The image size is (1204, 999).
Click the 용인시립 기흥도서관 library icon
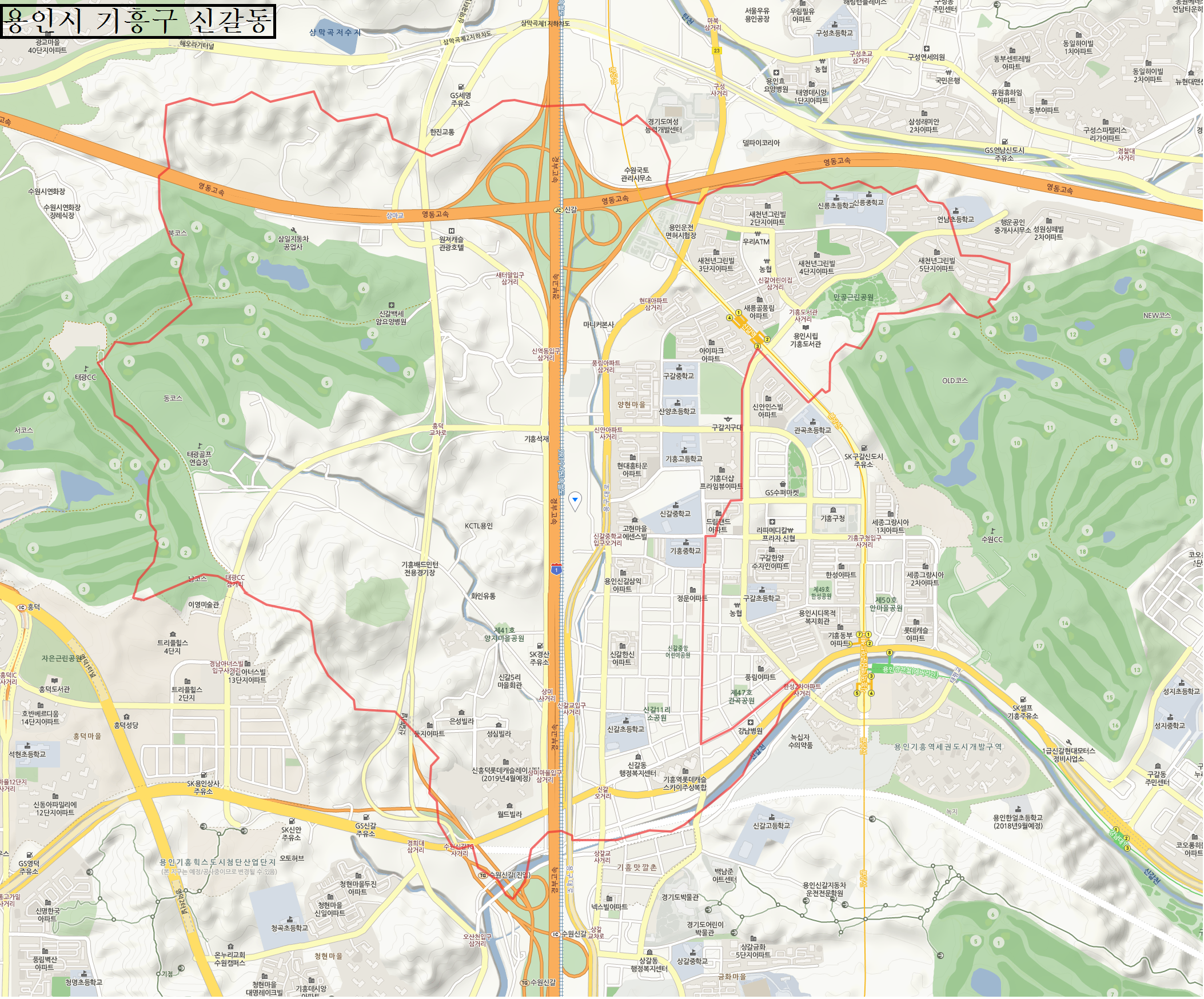[x=806, y=329]
